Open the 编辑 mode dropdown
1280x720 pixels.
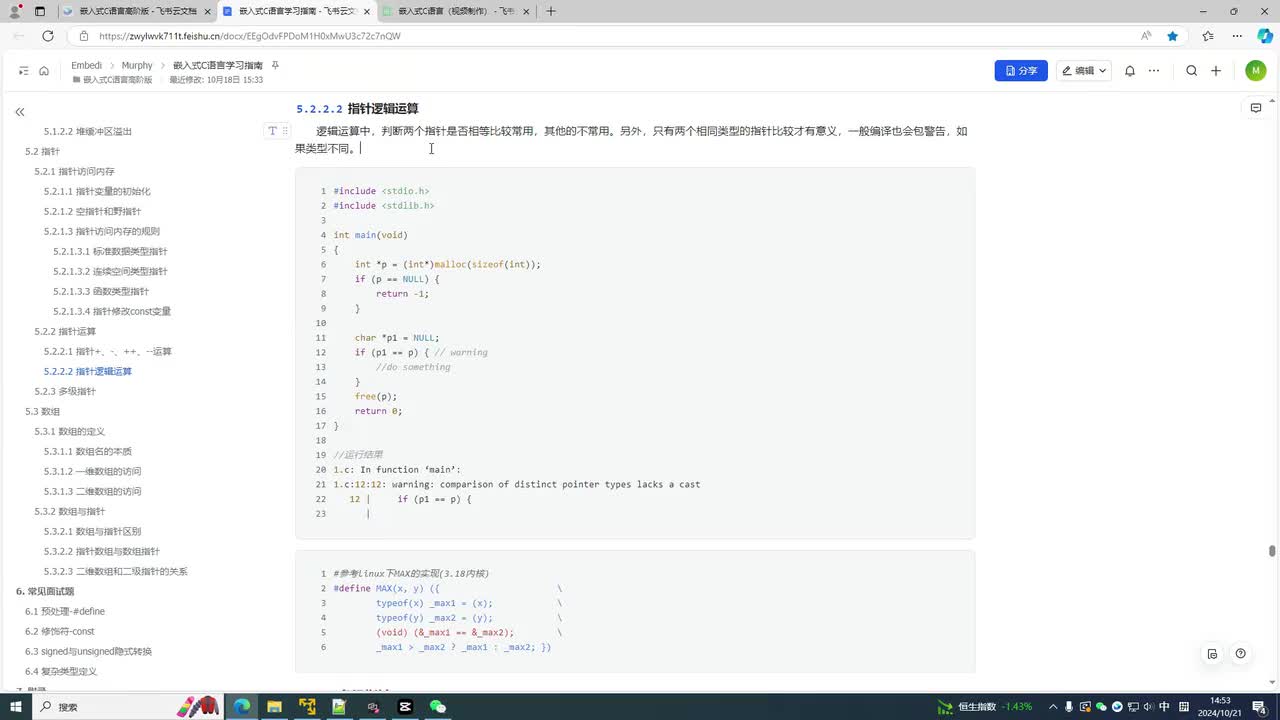[x=1084, y=71]
